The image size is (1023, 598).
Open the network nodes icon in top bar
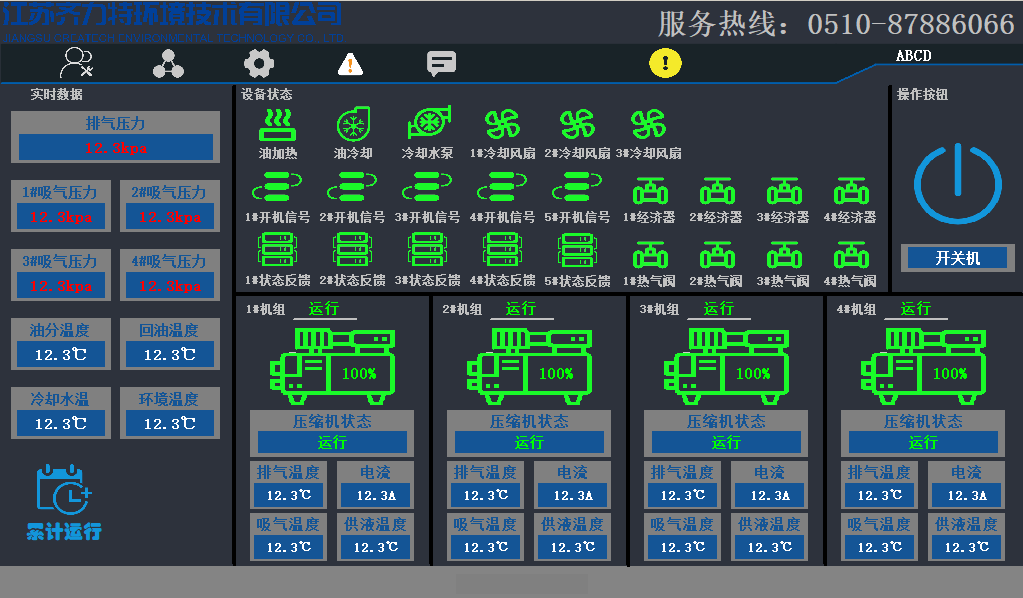click(x=168, y=64)
